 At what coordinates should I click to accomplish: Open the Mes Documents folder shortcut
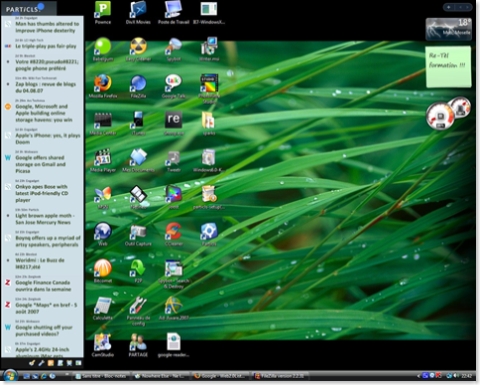[138, 160]
